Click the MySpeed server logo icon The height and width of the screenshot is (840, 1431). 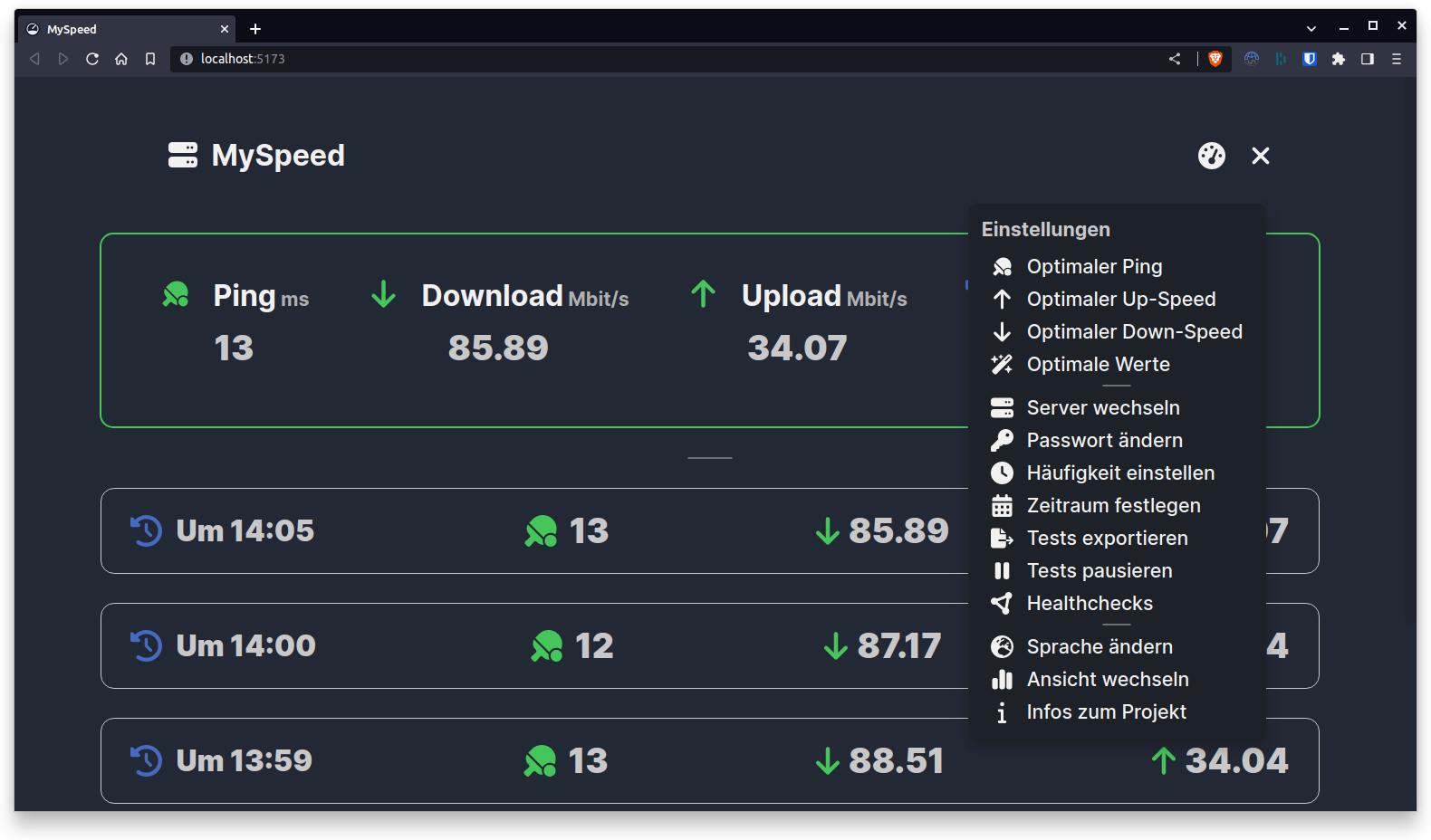[x=183, y=155]
